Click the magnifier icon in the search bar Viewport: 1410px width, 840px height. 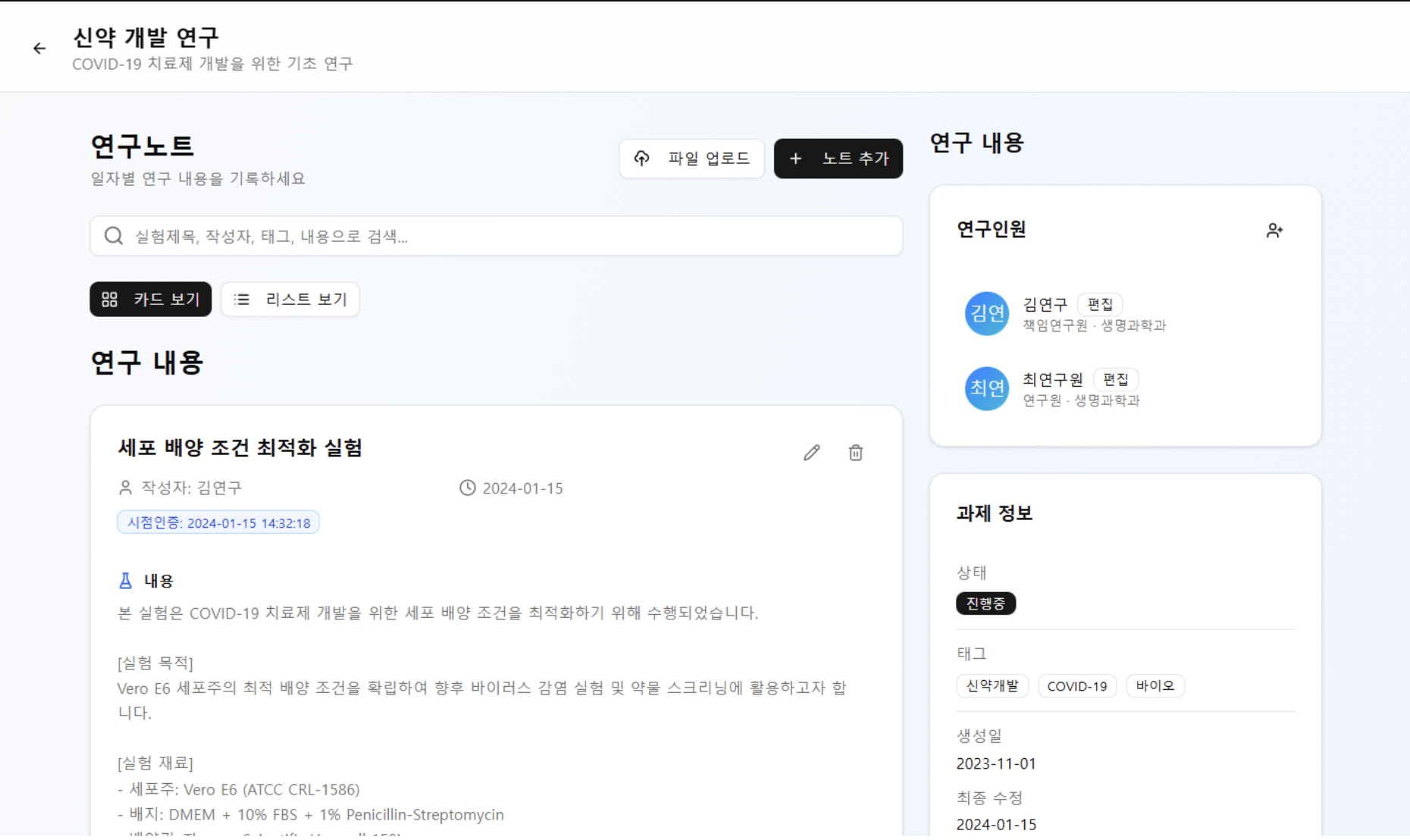(113, 236)
